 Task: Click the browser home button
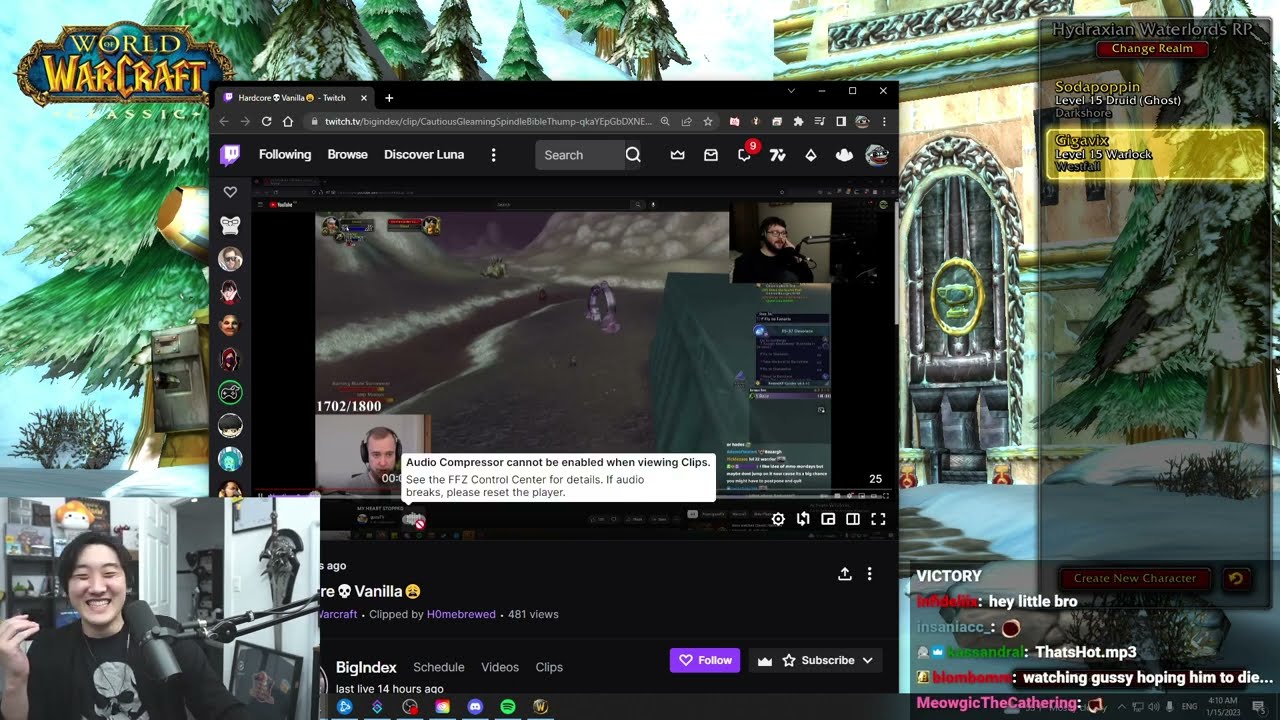(288, 121)
